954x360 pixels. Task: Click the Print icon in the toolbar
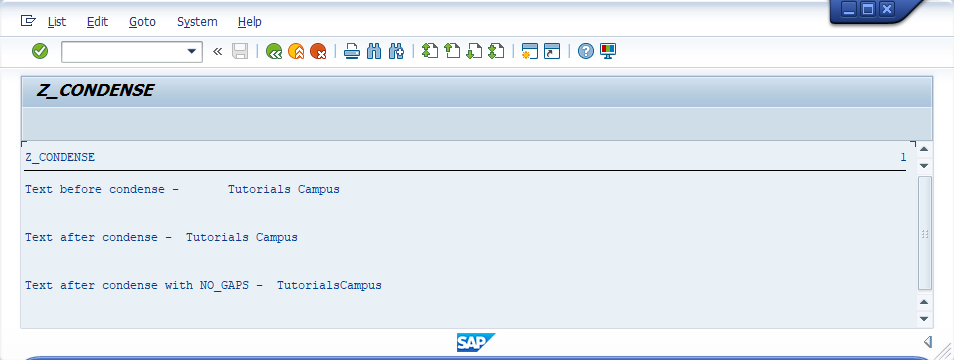click(x=352, y=51)
